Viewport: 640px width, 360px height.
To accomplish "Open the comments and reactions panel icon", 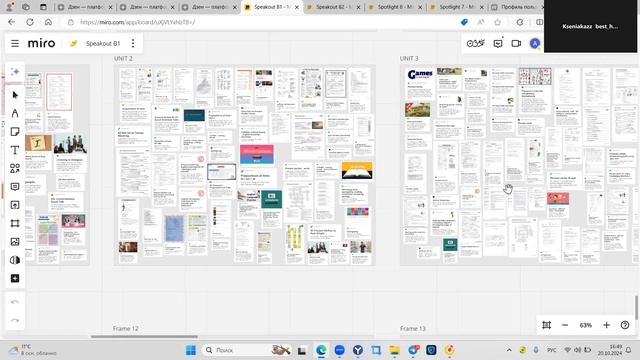I will (498, 43).
